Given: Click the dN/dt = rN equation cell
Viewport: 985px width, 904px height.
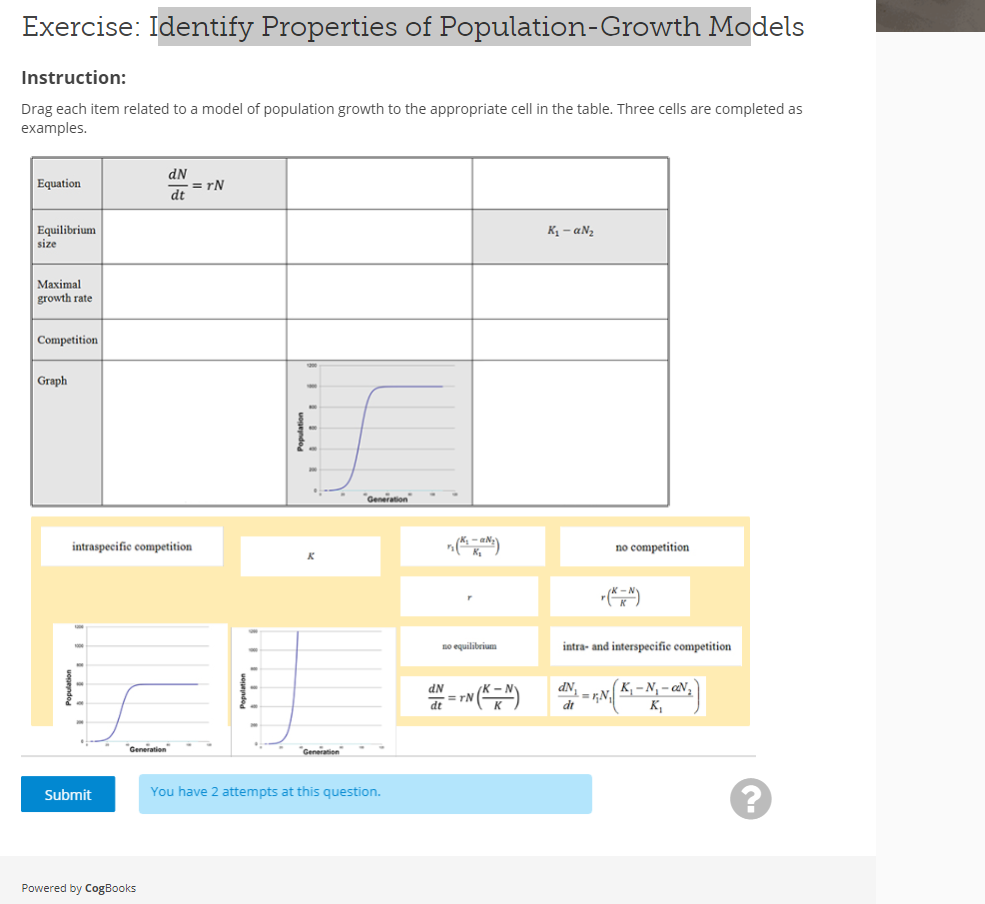Looking at the screenshot, I should click(x=193, y=183).
